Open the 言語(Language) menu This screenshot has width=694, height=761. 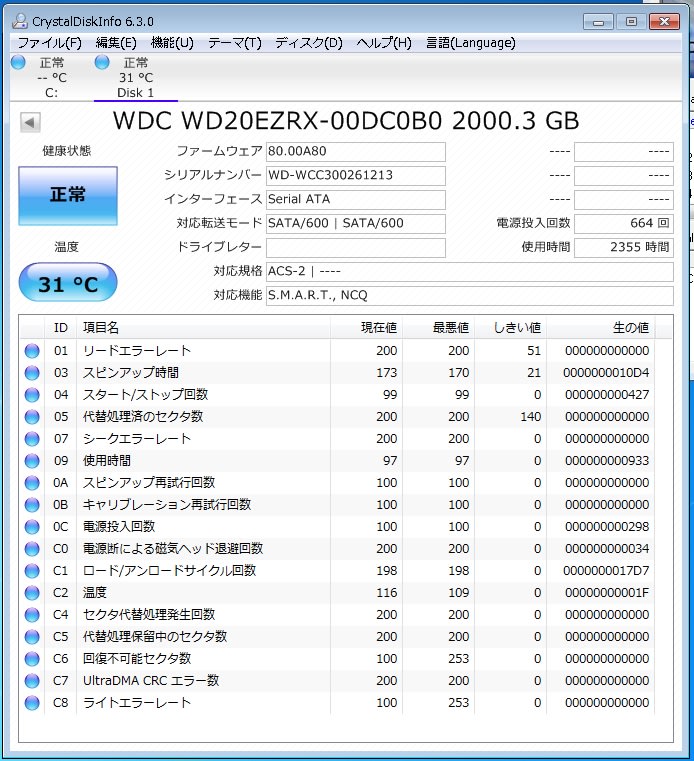tap(470, 43)
